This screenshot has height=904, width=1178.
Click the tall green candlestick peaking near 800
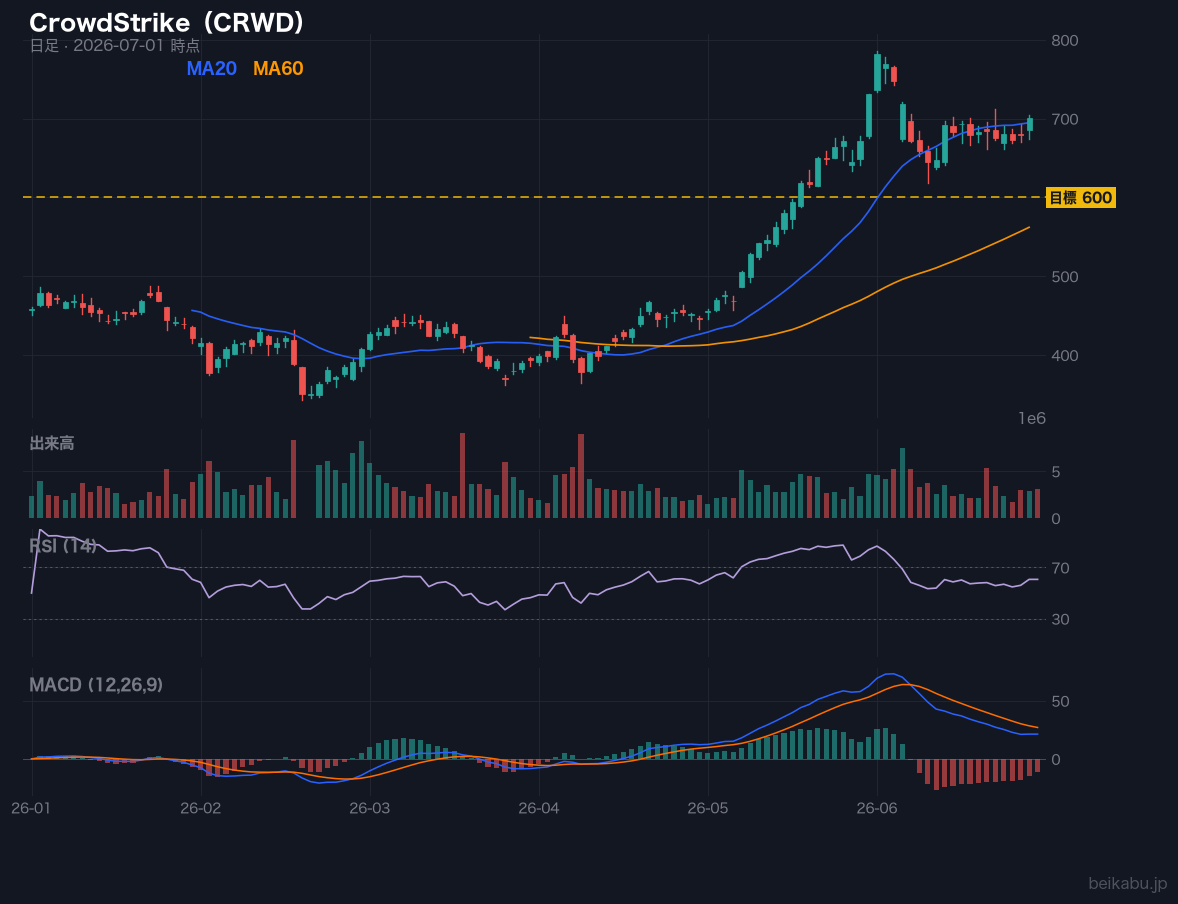877,72
